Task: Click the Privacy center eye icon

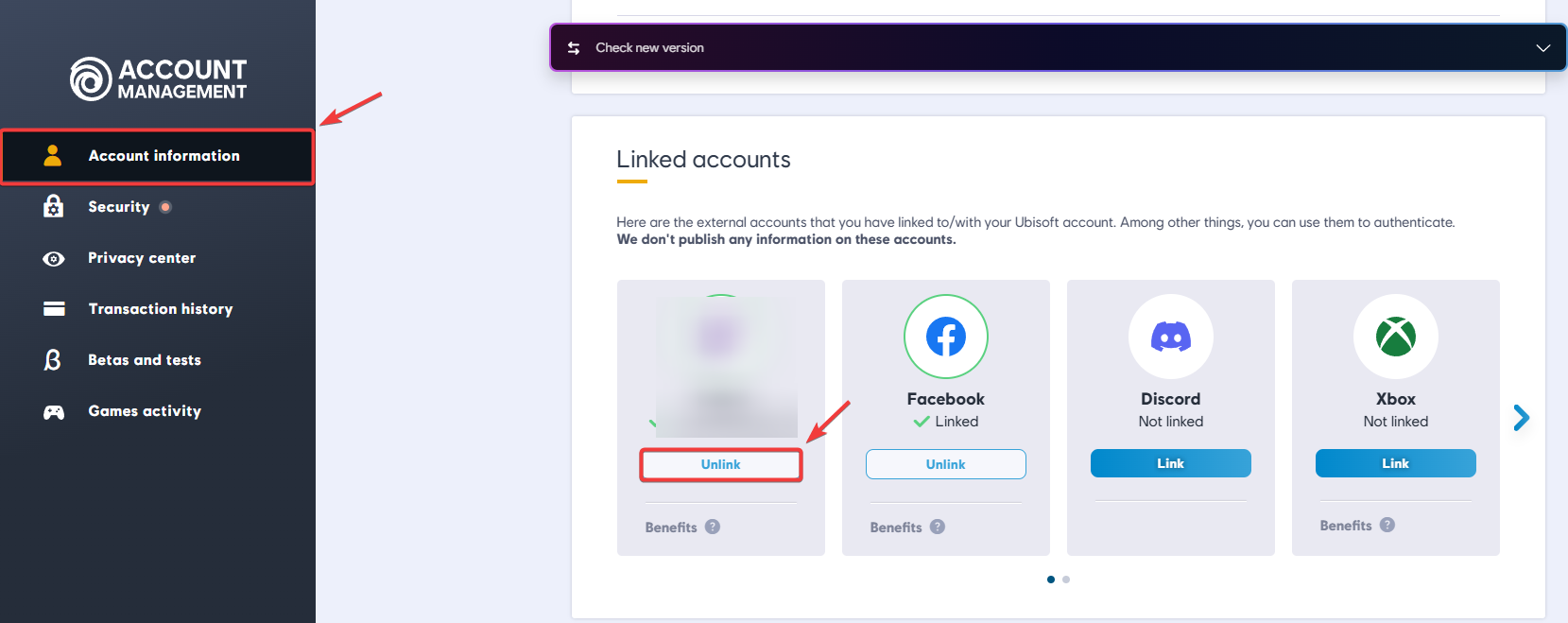Action: click(x=54, y=258)
